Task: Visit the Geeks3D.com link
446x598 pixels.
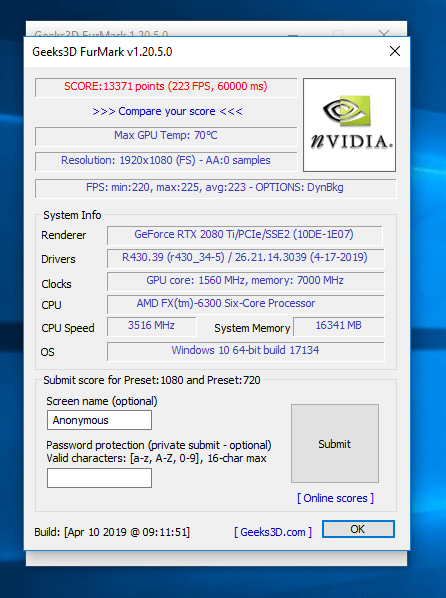Action: 273,532
